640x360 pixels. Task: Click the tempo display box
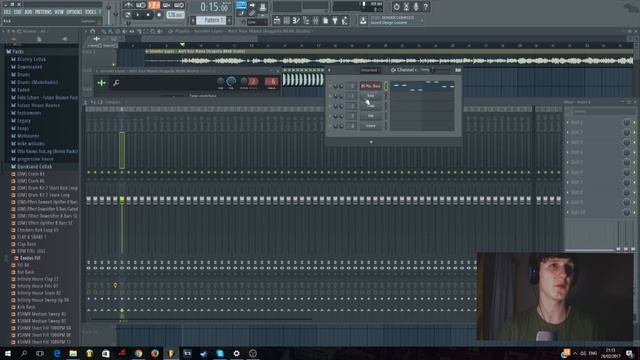175,15
